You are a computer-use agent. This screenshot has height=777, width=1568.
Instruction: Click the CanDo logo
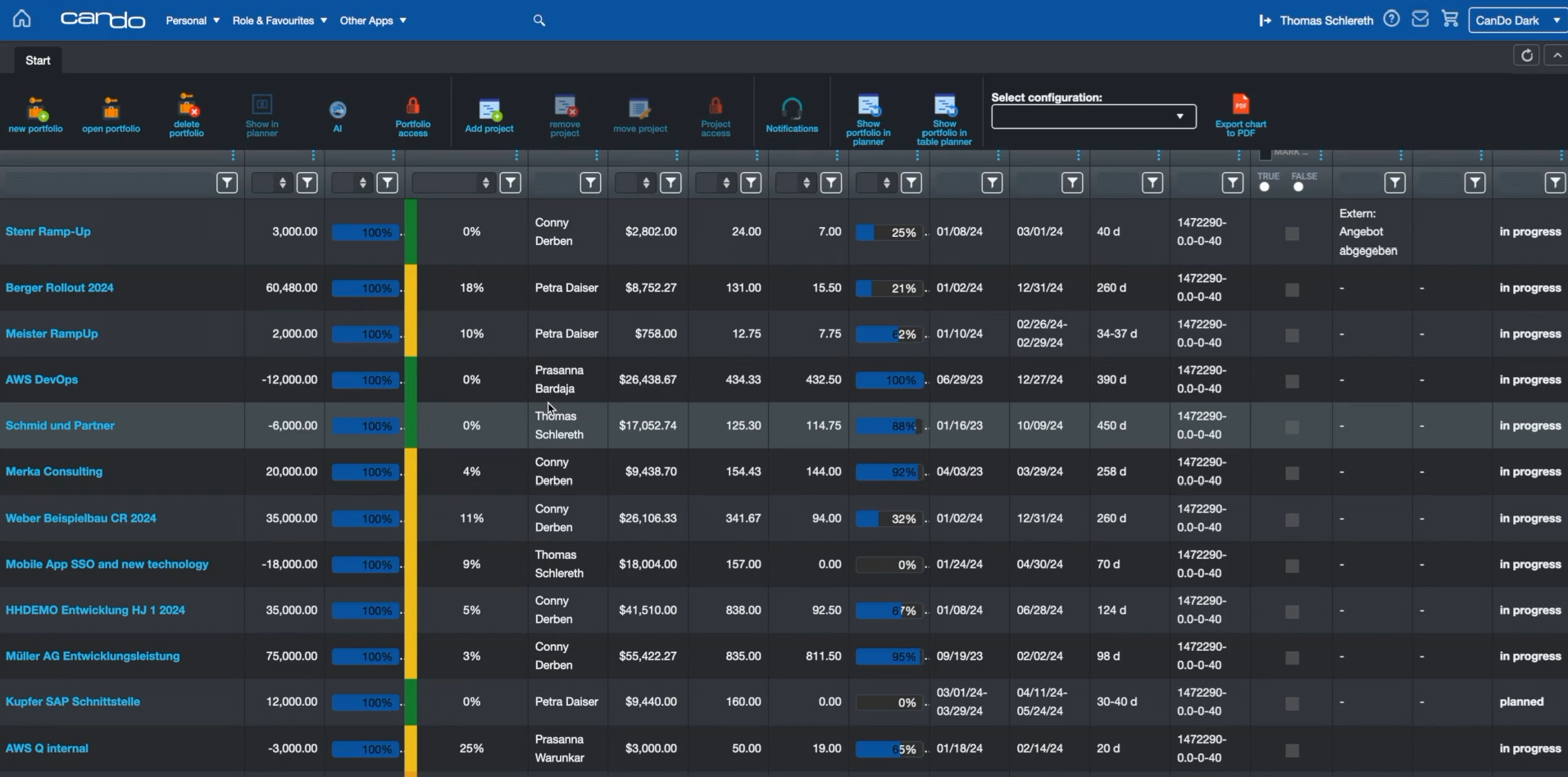click(x=103, y=20)
